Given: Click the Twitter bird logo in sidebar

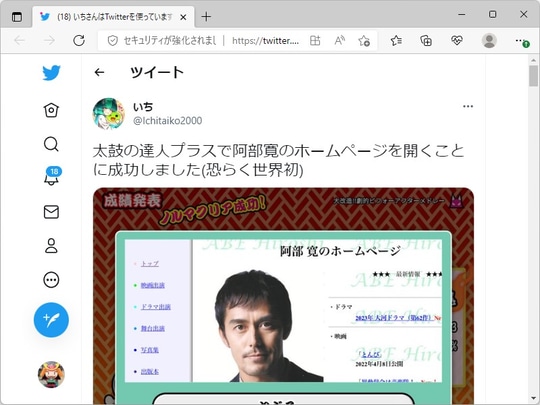Looking at the screenshot, I should tap(51, 73).
